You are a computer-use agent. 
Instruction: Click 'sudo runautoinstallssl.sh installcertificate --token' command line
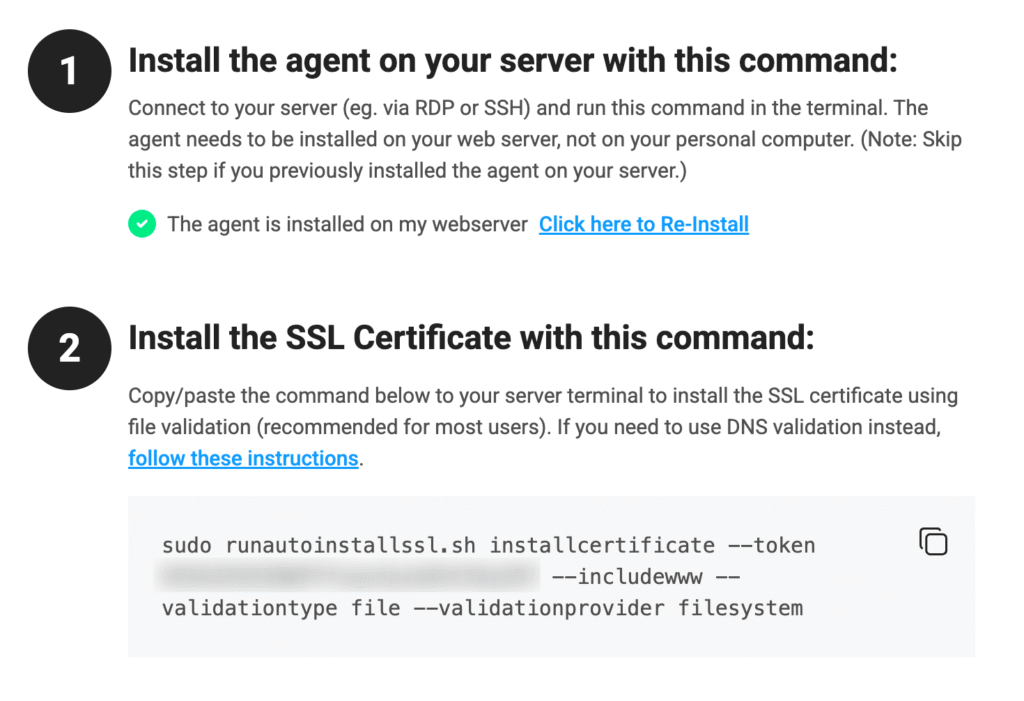(x=488, y=545)
